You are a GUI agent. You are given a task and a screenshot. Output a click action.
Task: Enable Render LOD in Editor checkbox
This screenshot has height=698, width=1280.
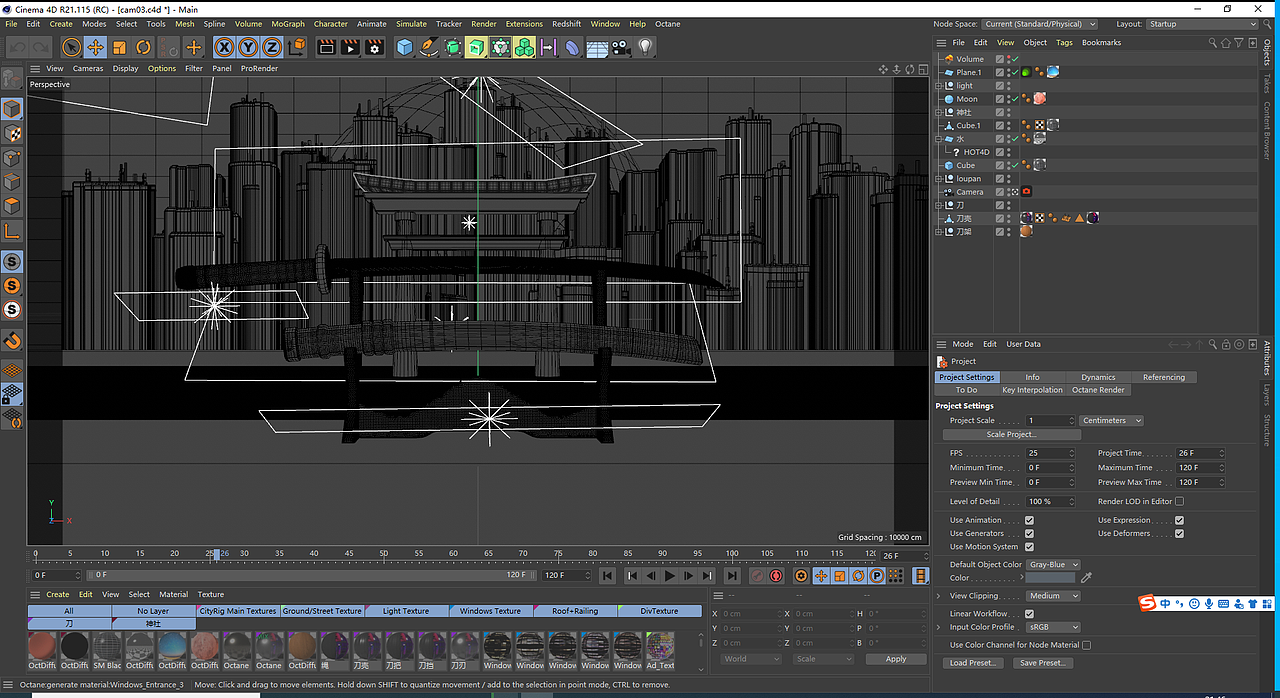[x=1179, y=501]
